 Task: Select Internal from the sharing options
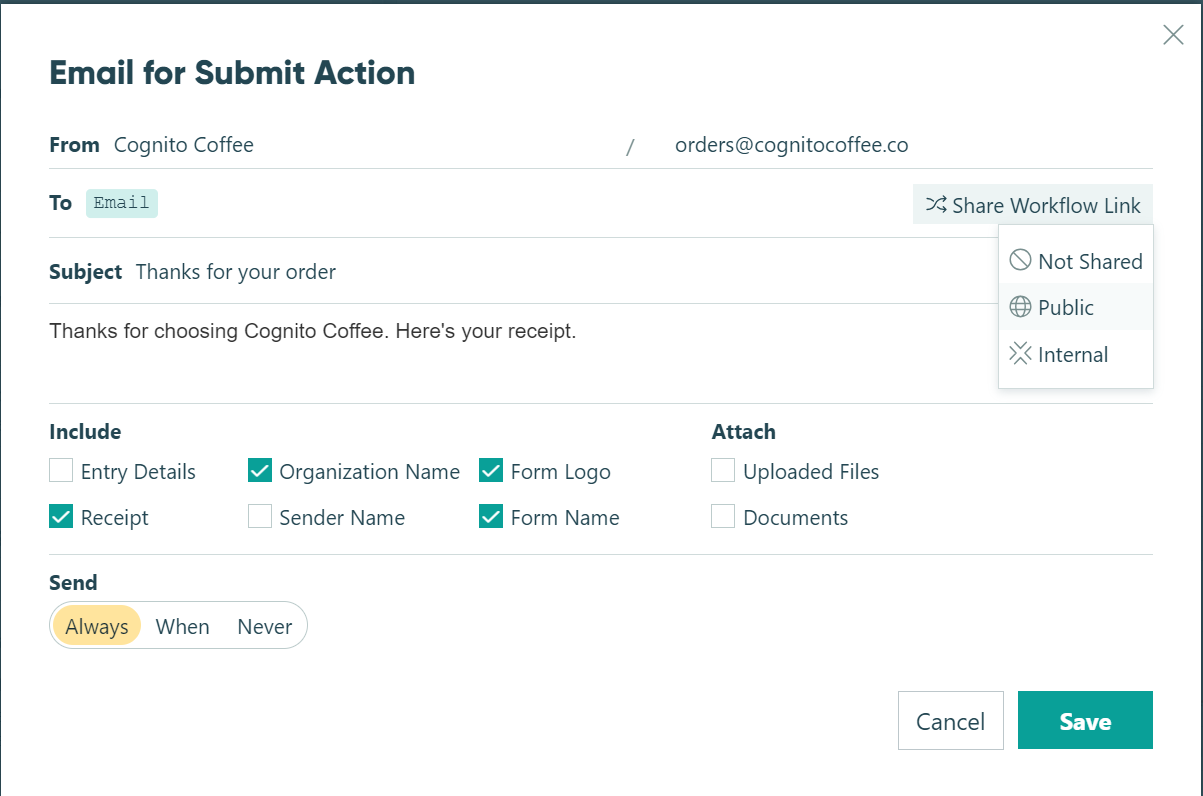(x=1073, y=353)
